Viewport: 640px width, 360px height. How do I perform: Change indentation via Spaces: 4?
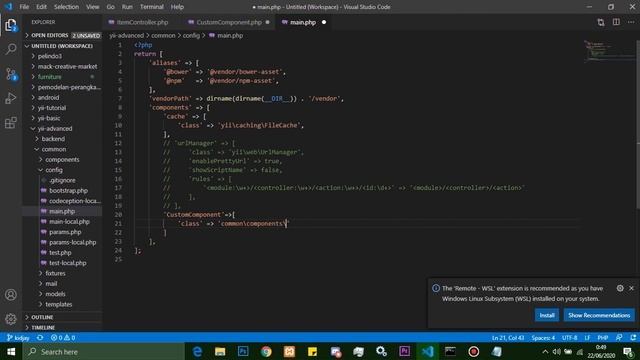pyautogui.click(x=543, y=338)
